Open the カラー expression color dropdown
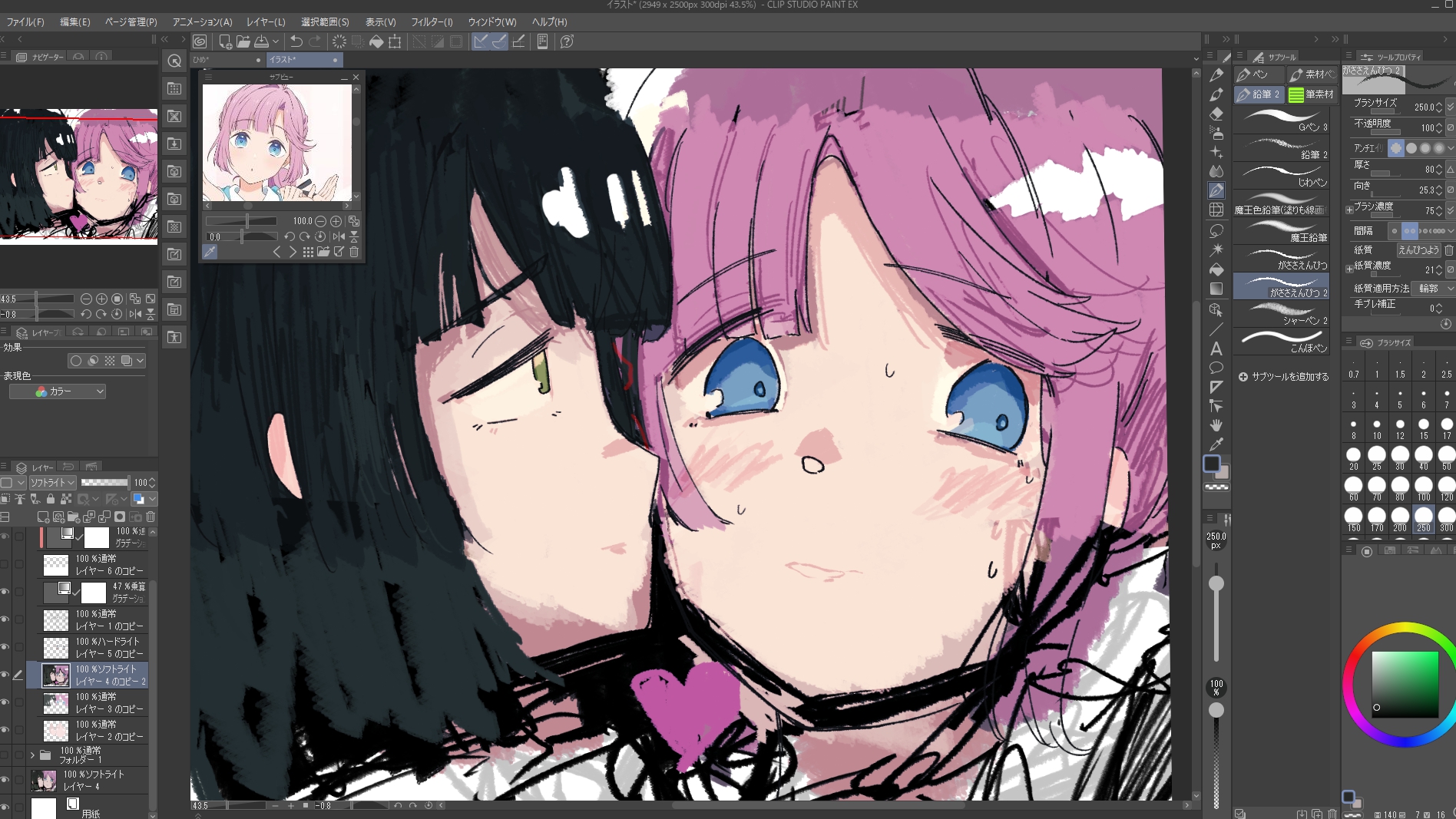Screen dimensions: 1456x819 click(58, 391)
